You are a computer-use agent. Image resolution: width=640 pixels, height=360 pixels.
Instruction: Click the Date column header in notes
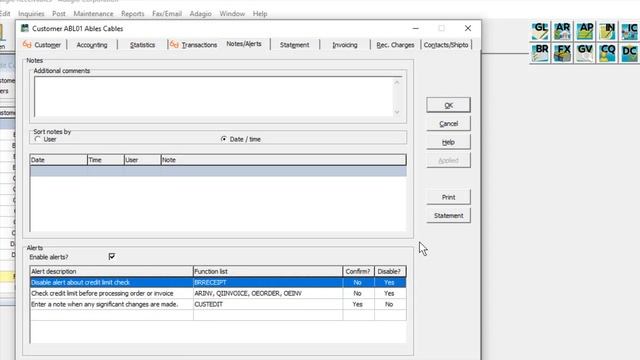(58, 160)
